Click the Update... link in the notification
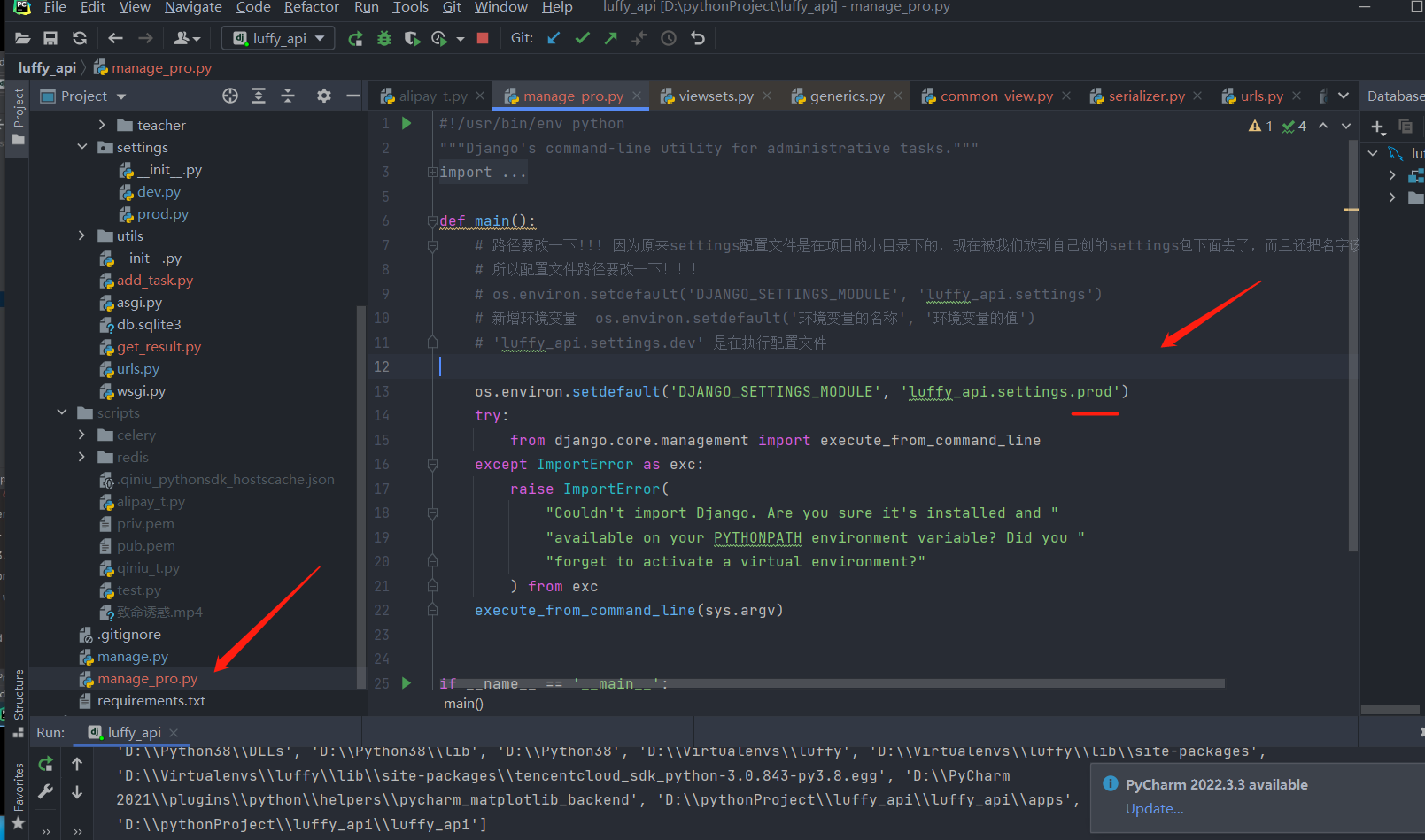 pos(1154,808)
